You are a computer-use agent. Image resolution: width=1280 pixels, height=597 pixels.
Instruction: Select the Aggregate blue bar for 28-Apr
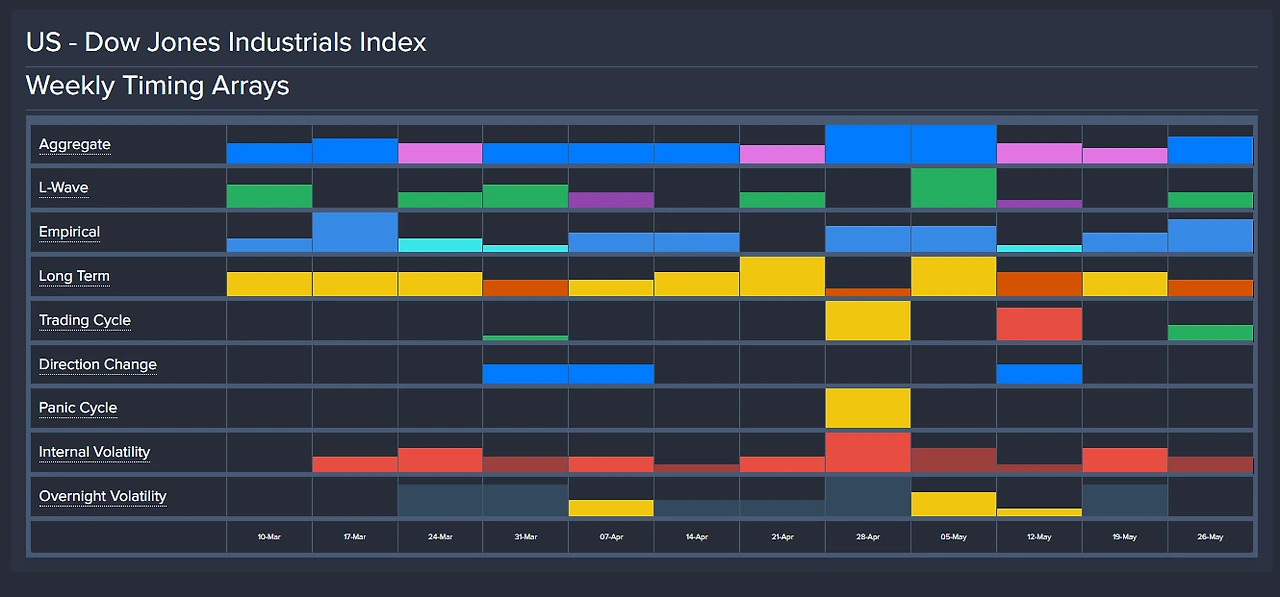868,144
